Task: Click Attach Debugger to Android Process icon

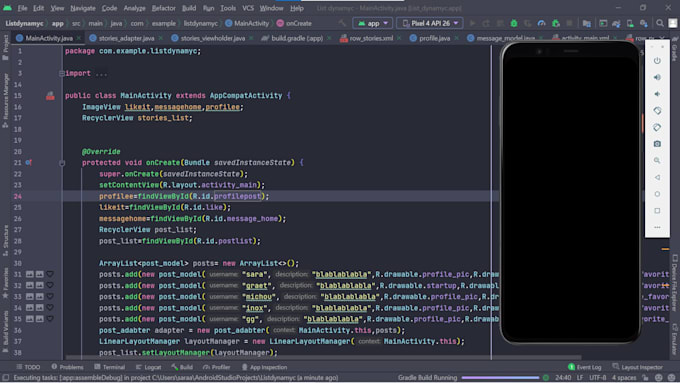Action: click(x=556, y=23)
